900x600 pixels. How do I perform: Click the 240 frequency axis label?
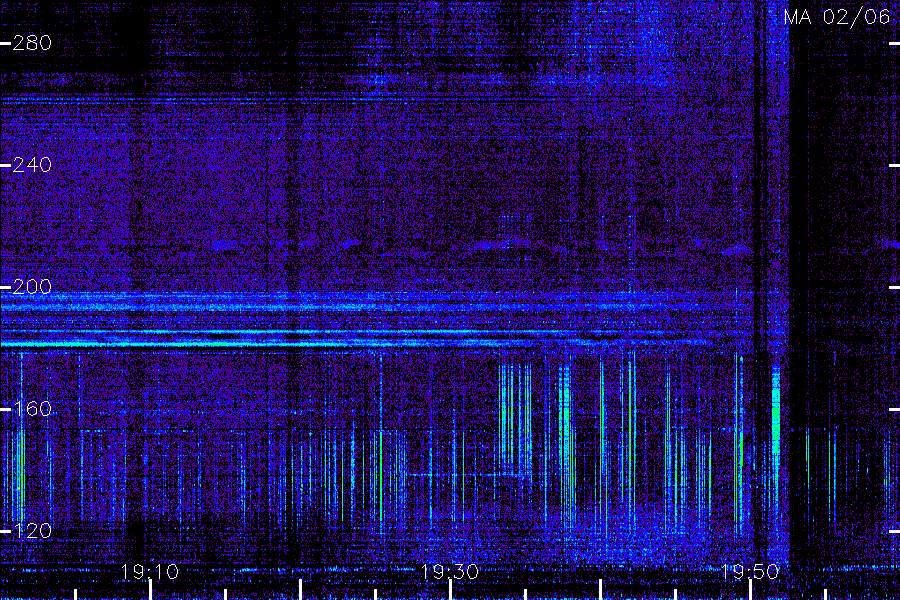(x=32, y=165)
